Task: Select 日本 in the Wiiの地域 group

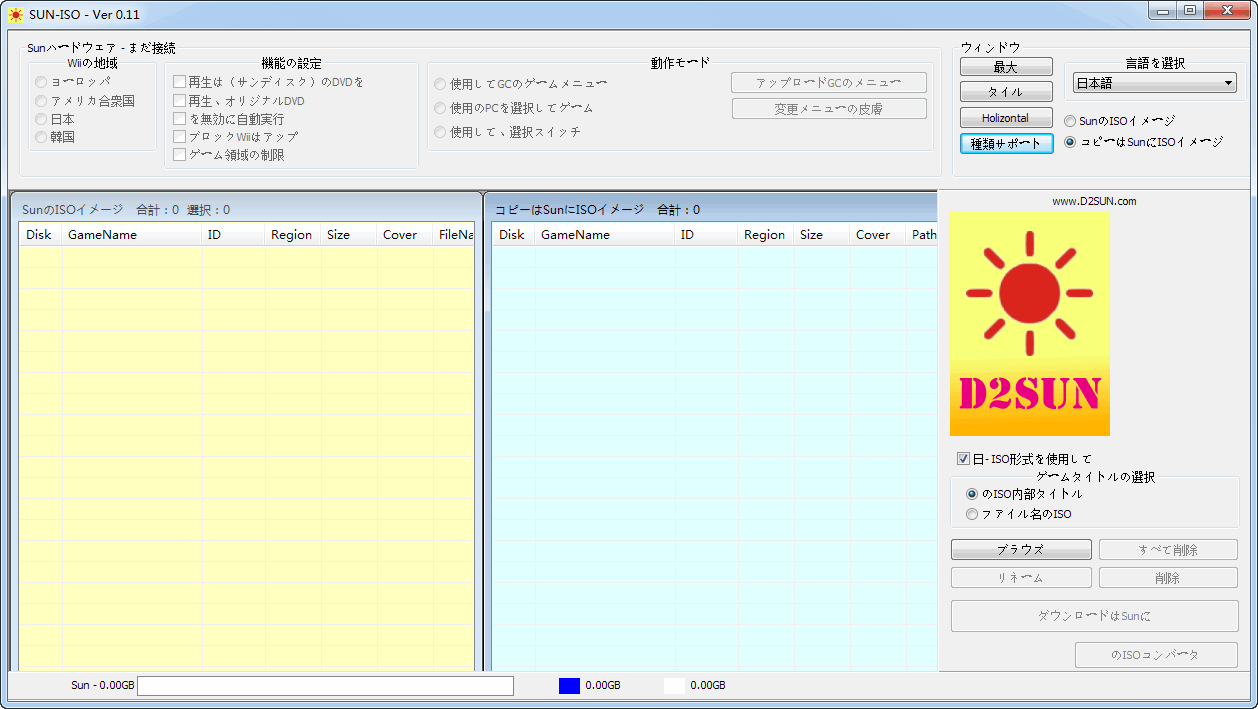Action: pyautogui.click(x=41, y=119)
